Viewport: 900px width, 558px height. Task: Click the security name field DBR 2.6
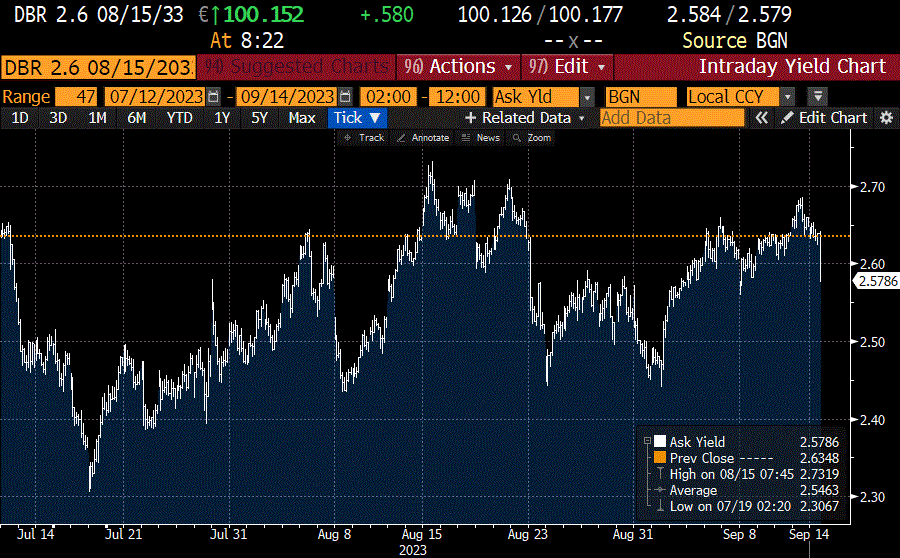(x=98, y=67)
